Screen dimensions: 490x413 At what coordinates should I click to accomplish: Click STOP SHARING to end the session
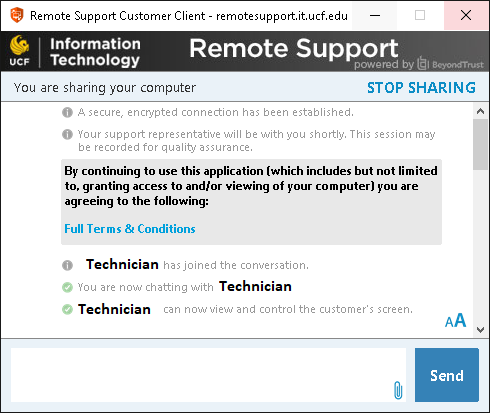421,88
